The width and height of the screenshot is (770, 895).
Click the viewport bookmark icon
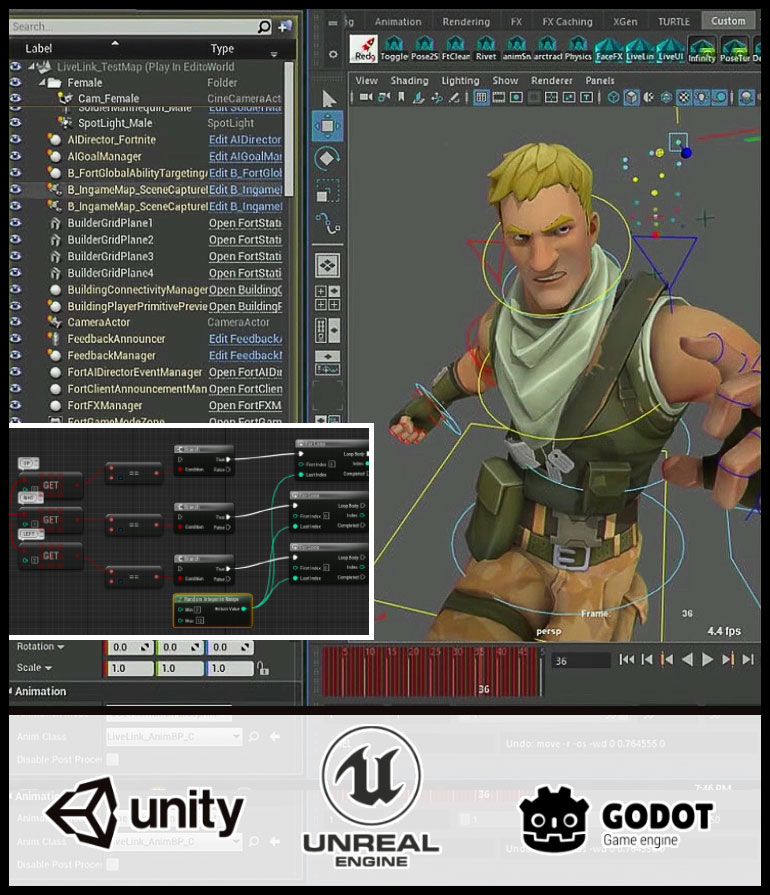pos(401,98)
